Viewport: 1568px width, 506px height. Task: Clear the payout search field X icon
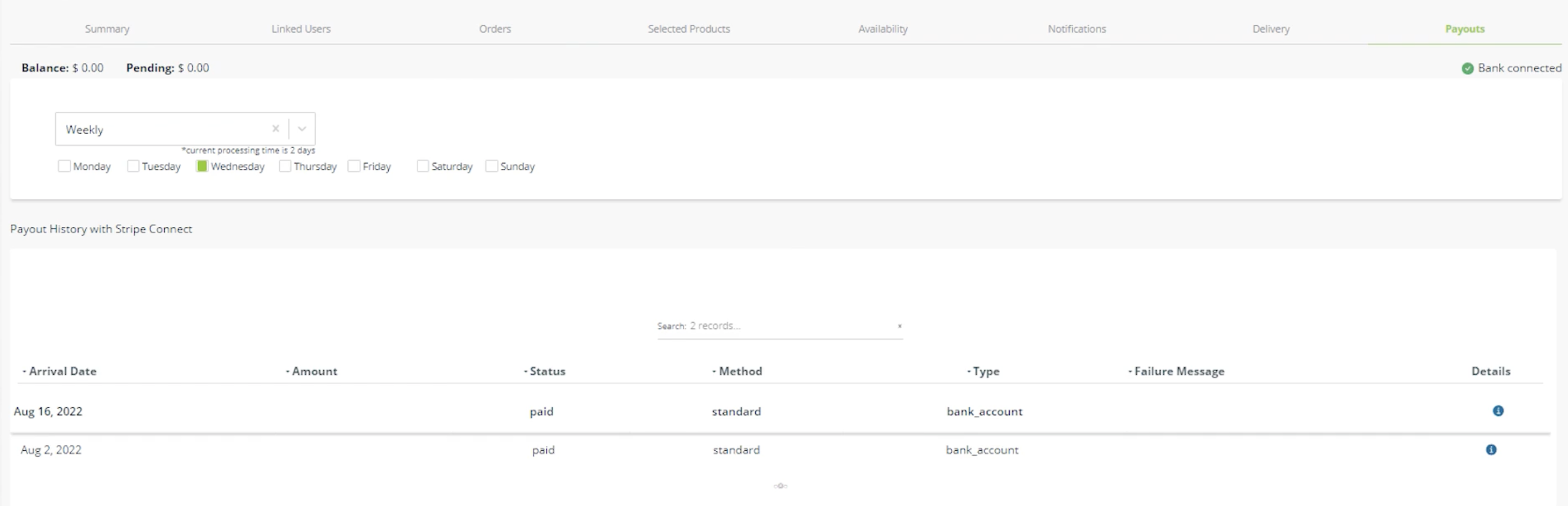pos(900,326)
